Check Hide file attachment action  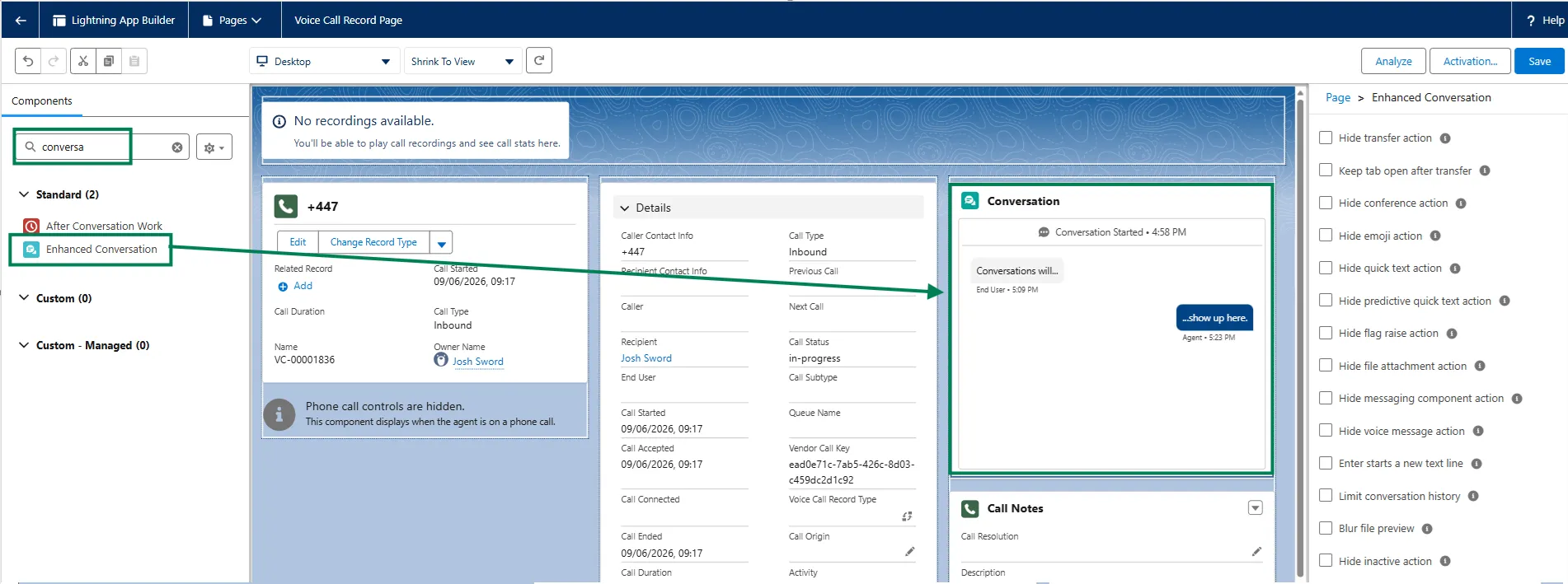(x=1326, y=365)
